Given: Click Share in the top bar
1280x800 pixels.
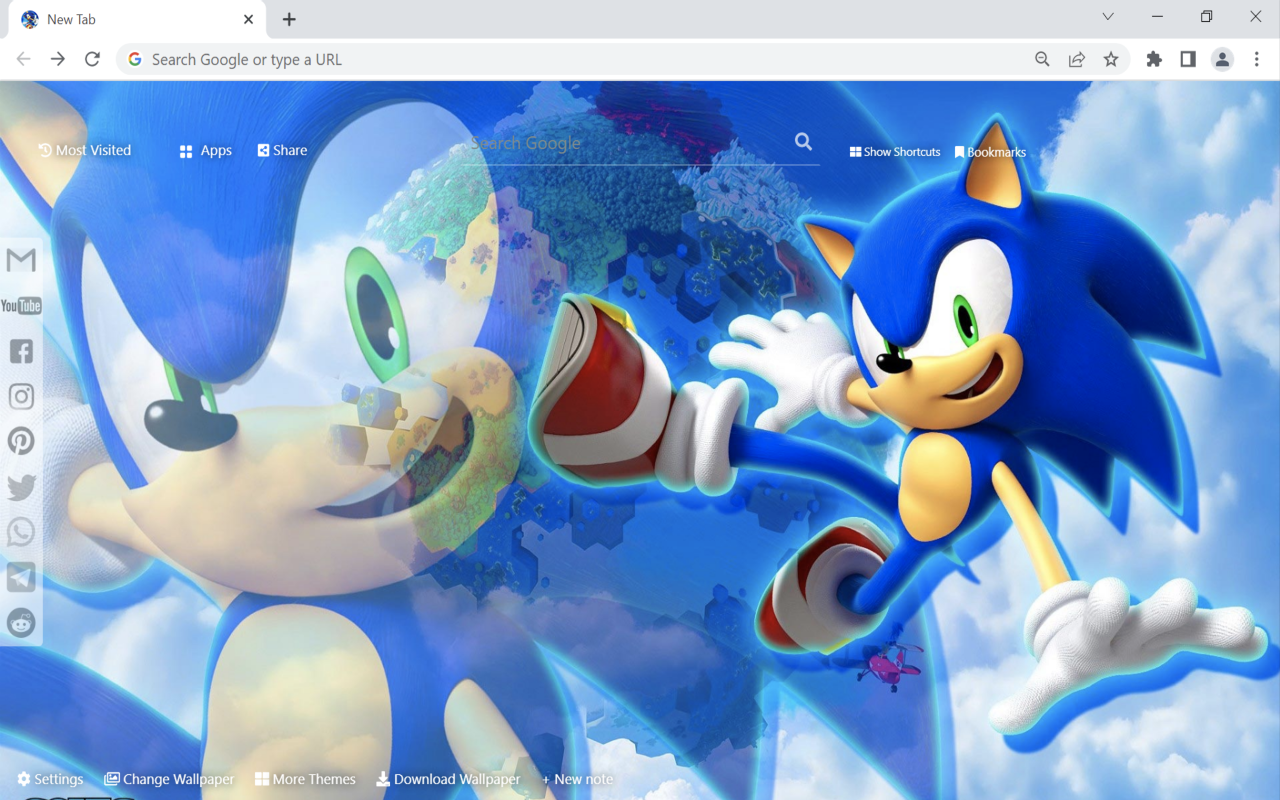Looking at the screenshot, I should pos(282,150).
